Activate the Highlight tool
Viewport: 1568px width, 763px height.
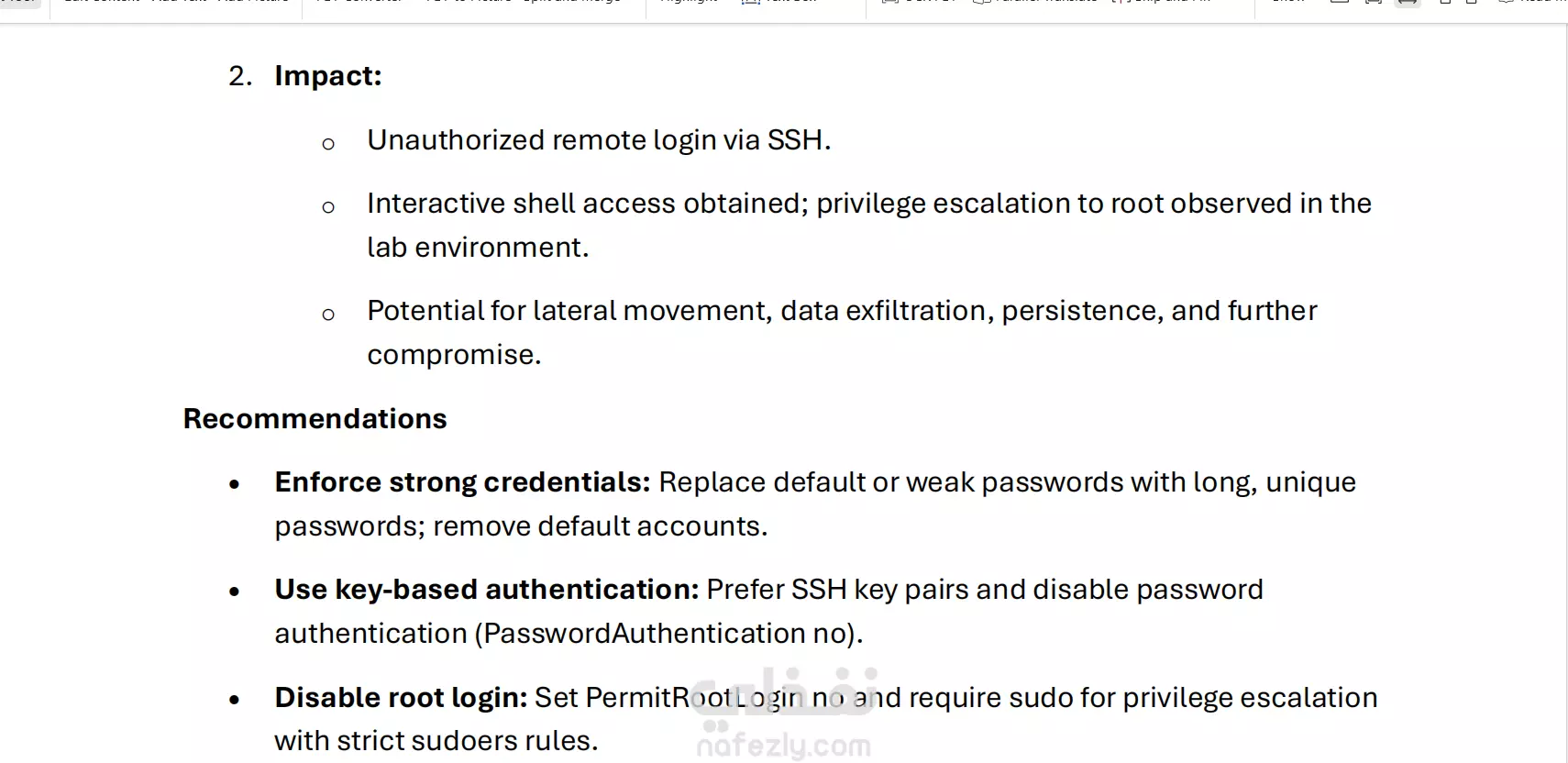click(688, 2)
